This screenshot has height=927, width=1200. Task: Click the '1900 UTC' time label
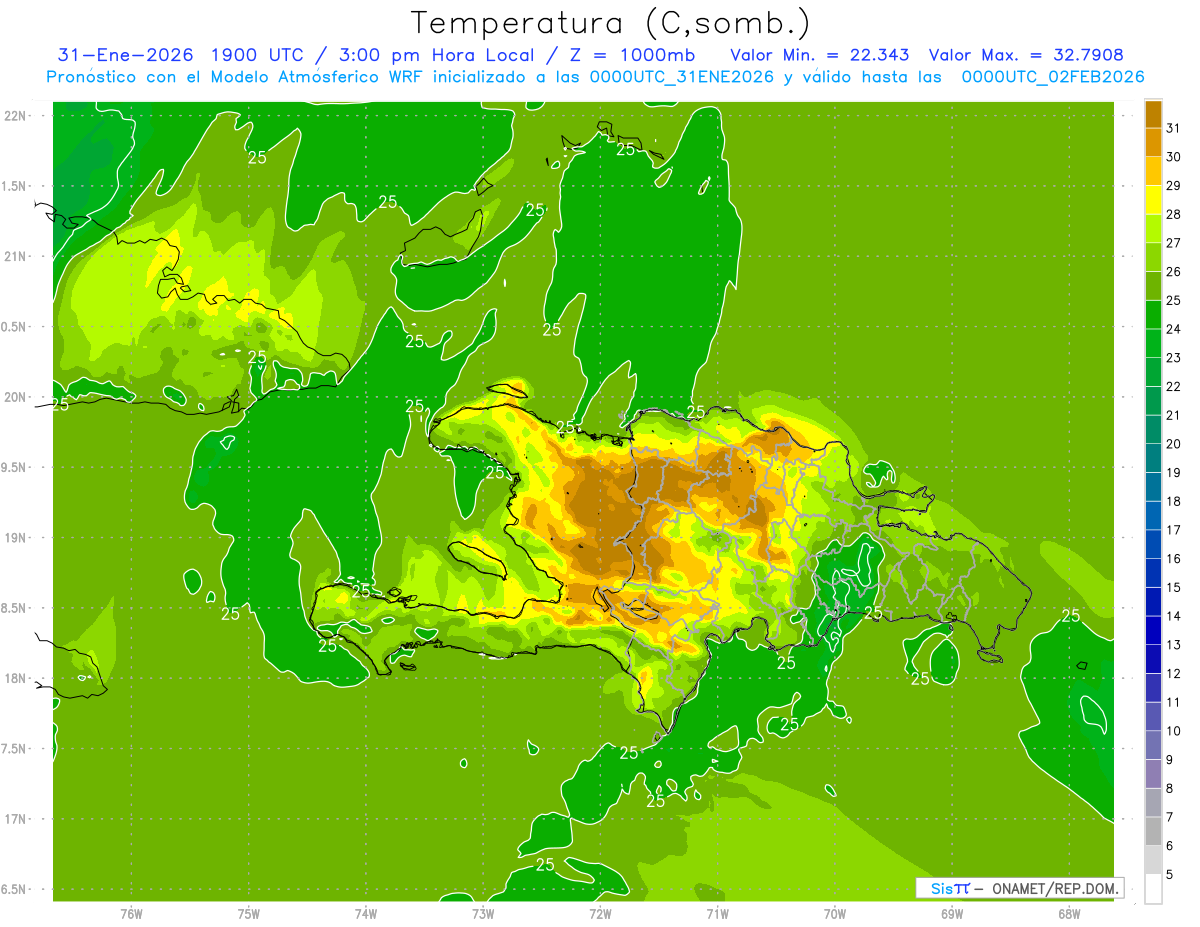[259, 54]
